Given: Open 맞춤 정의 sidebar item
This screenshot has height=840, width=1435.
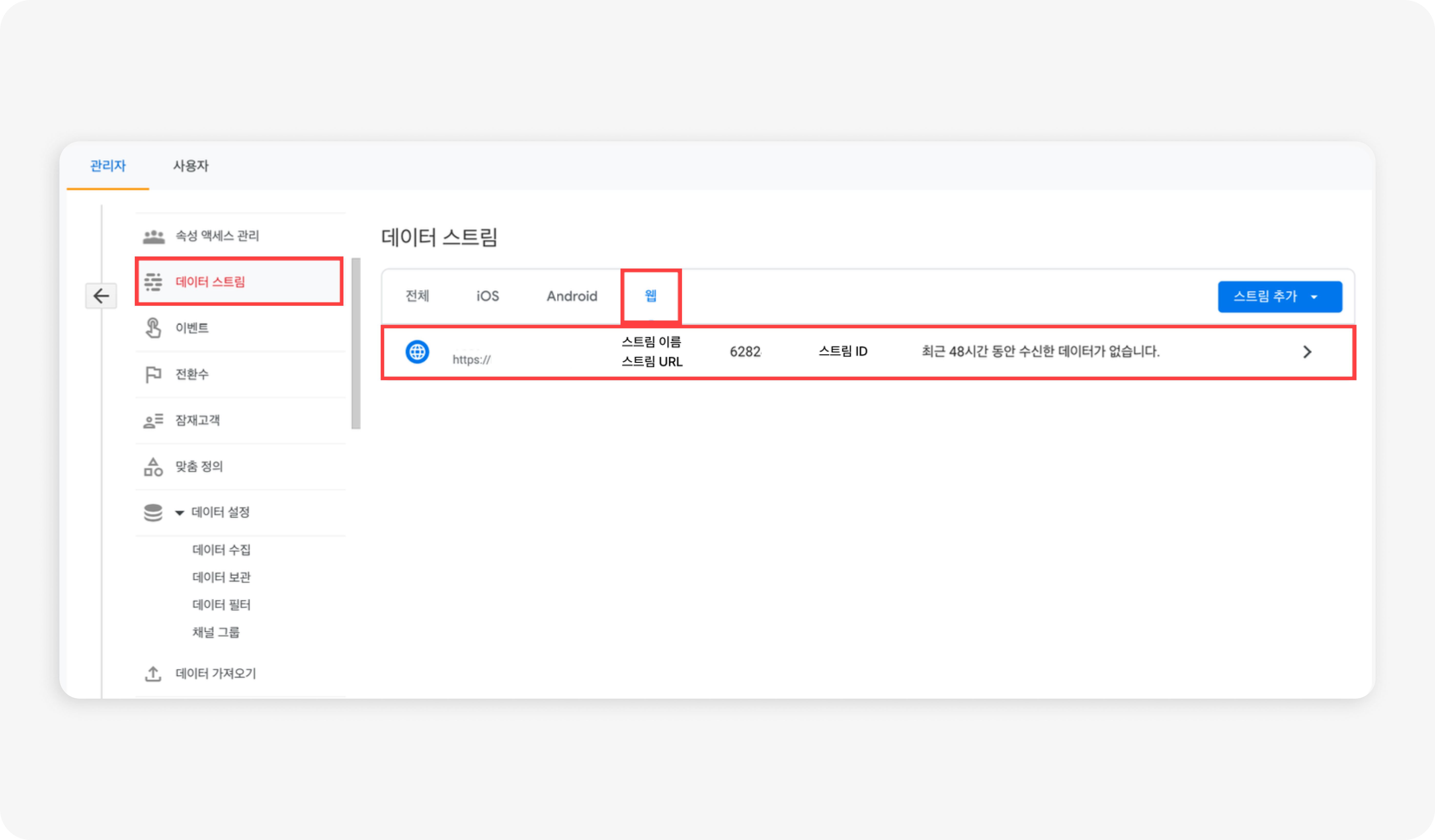Looking at the screenshot, I should [240, 466].
